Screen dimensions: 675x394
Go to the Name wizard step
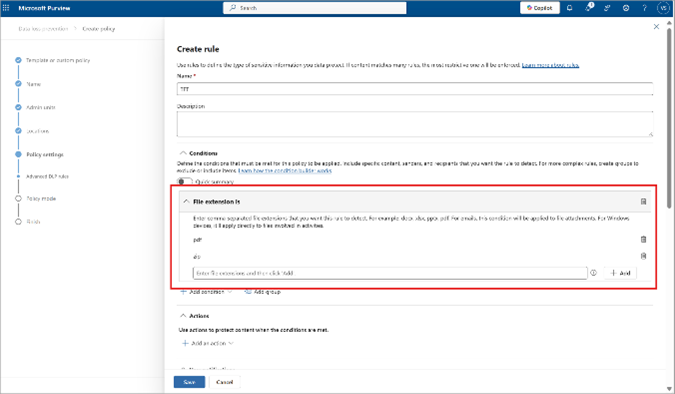pyautogui.click(x=34, y=84)
